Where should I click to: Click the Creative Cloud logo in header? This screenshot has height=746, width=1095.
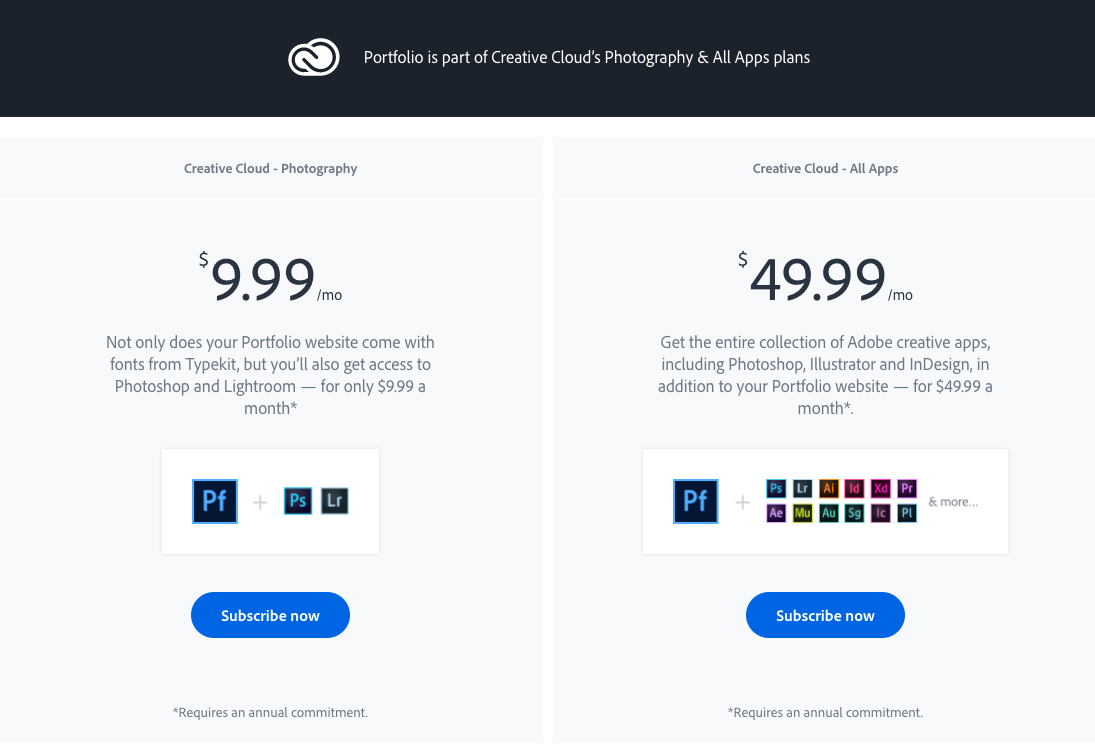pos(314,58)
